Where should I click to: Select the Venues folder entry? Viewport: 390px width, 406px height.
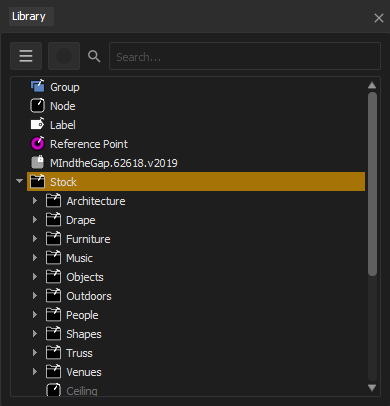84,372
